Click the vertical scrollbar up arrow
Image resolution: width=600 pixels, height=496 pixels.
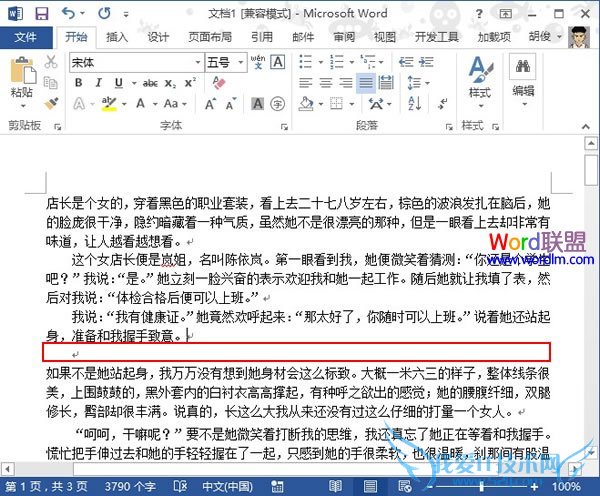[x=591, y=144]
